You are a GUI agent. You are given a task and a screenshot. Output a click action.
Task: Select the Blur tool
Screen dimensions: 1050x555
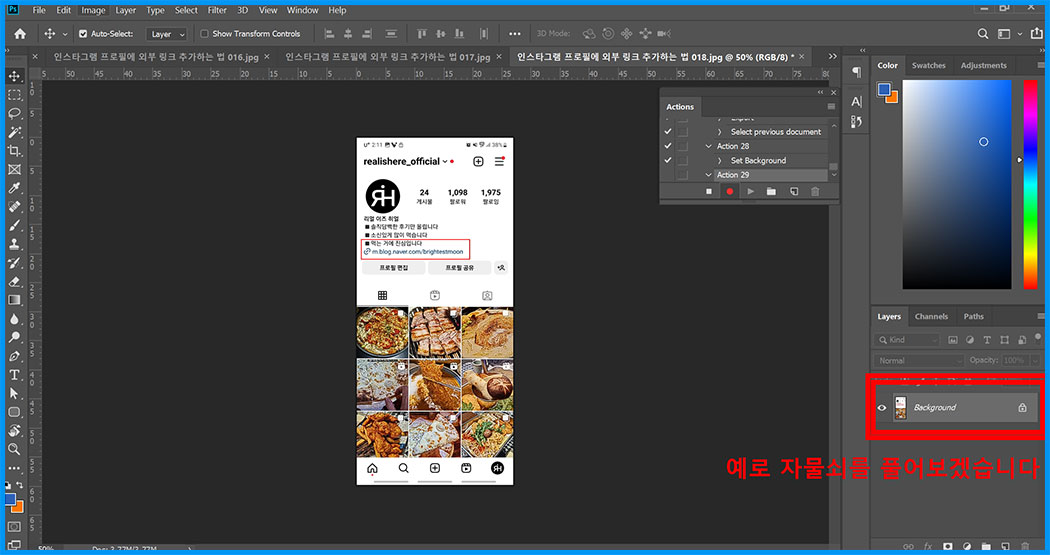pos(14,319)
